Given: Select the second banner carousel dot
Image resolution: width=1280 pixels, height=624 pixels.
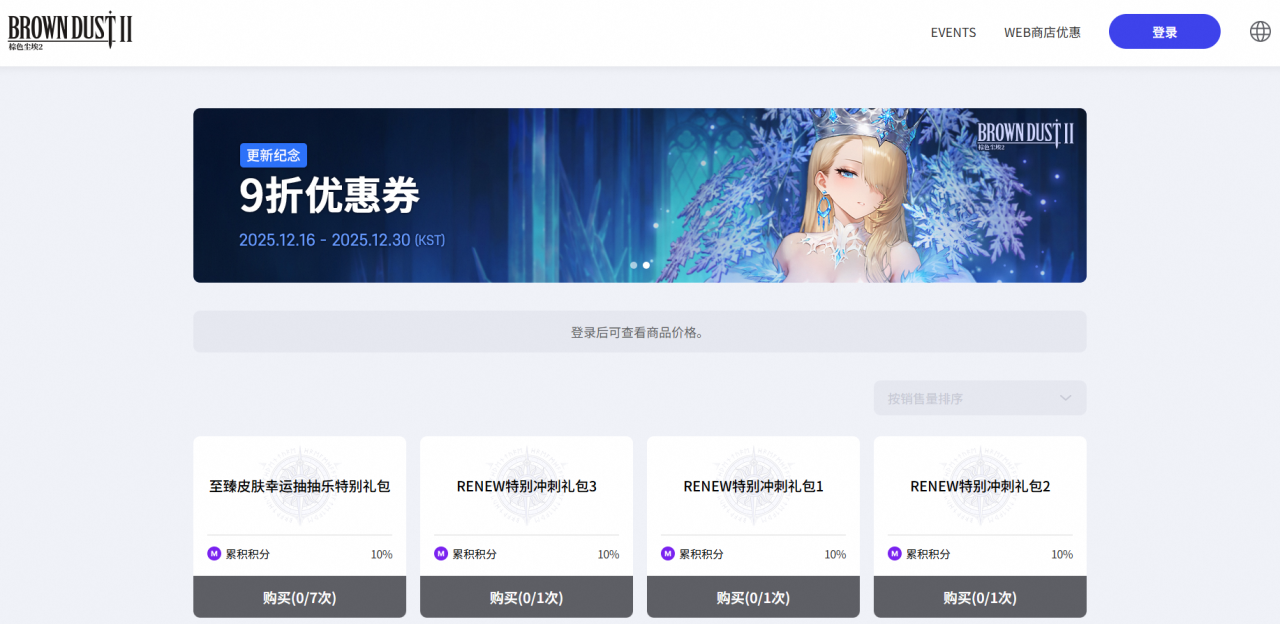Looking at the screenshot, I should click(x=646, y=265).
